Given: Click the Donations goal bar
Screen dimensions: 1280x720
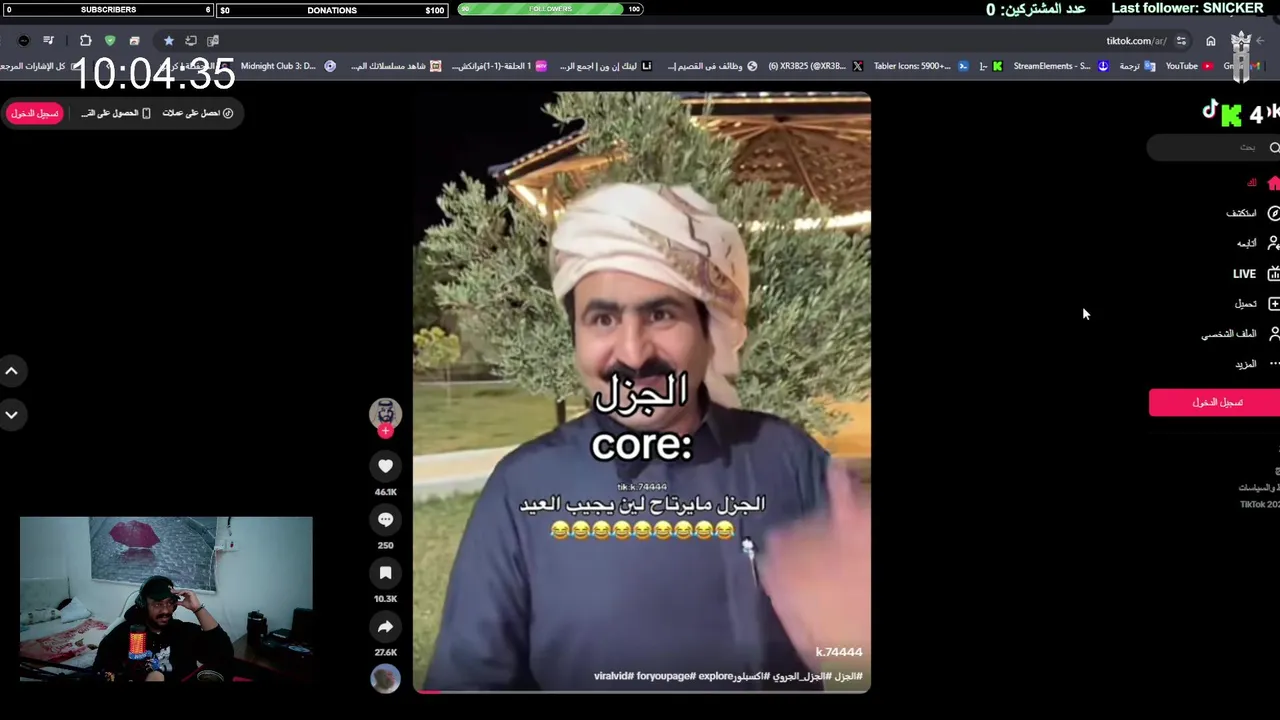Looking at the screenshot, I should [332, 10].
